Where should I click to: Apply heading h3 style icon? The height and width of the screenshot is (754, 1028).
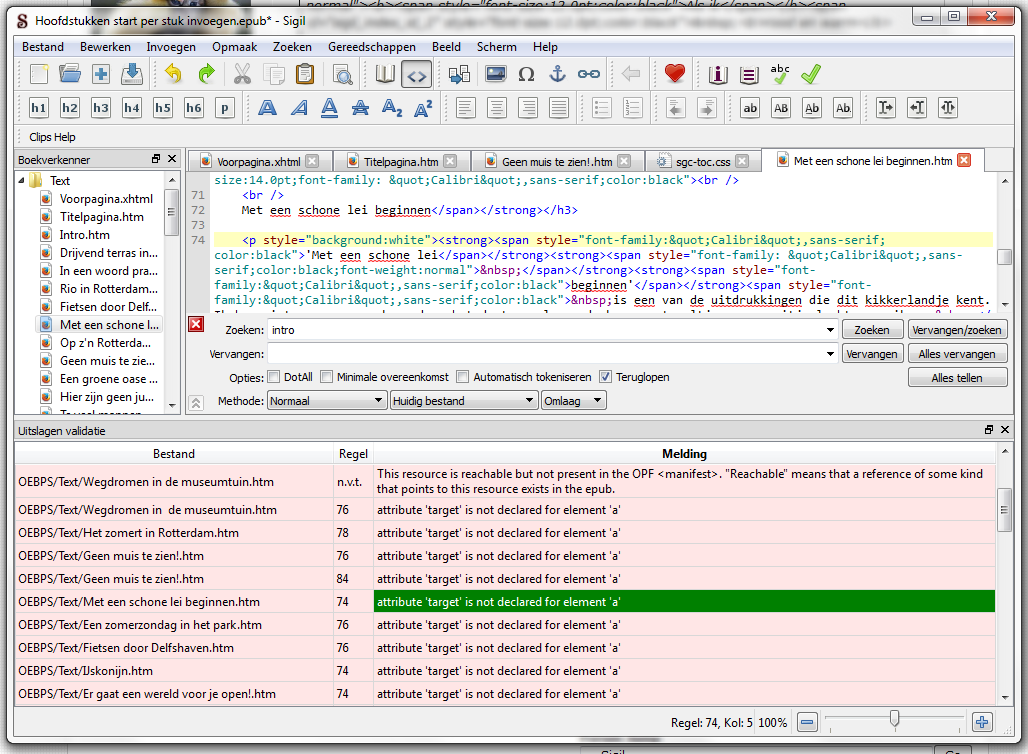[101, 108]
